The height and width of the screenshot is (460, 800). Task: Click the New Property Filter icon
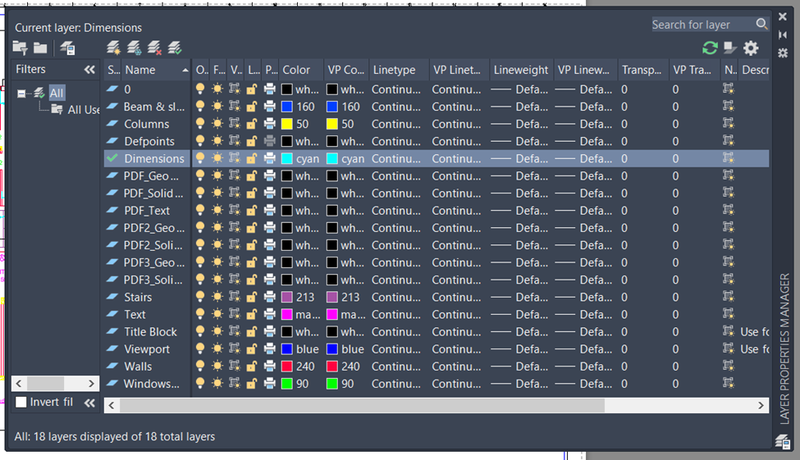pyautogui.click(x=20, y=48)
